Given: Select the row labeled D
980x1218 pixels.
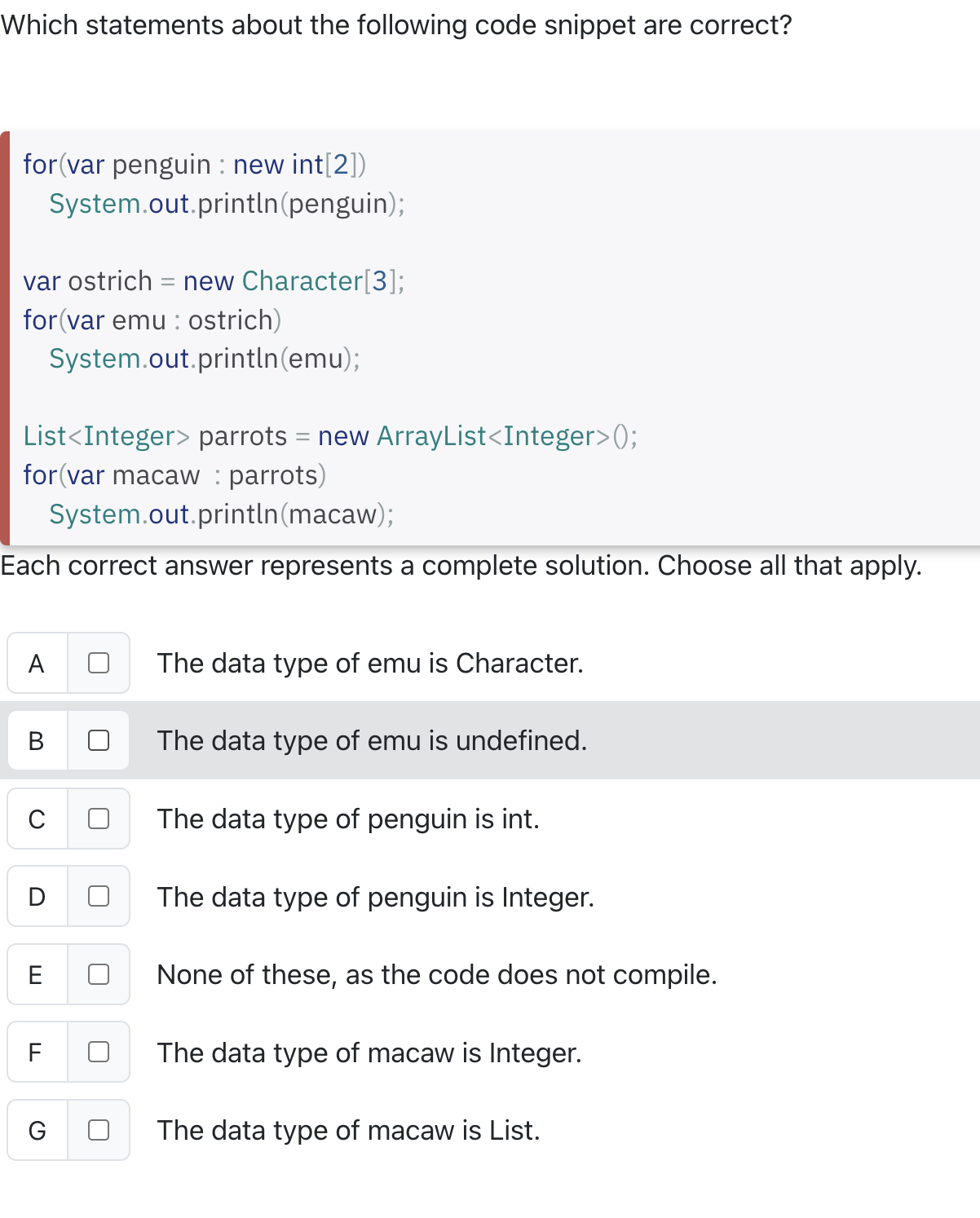Looking at the screenshot, I should point(36,897).
